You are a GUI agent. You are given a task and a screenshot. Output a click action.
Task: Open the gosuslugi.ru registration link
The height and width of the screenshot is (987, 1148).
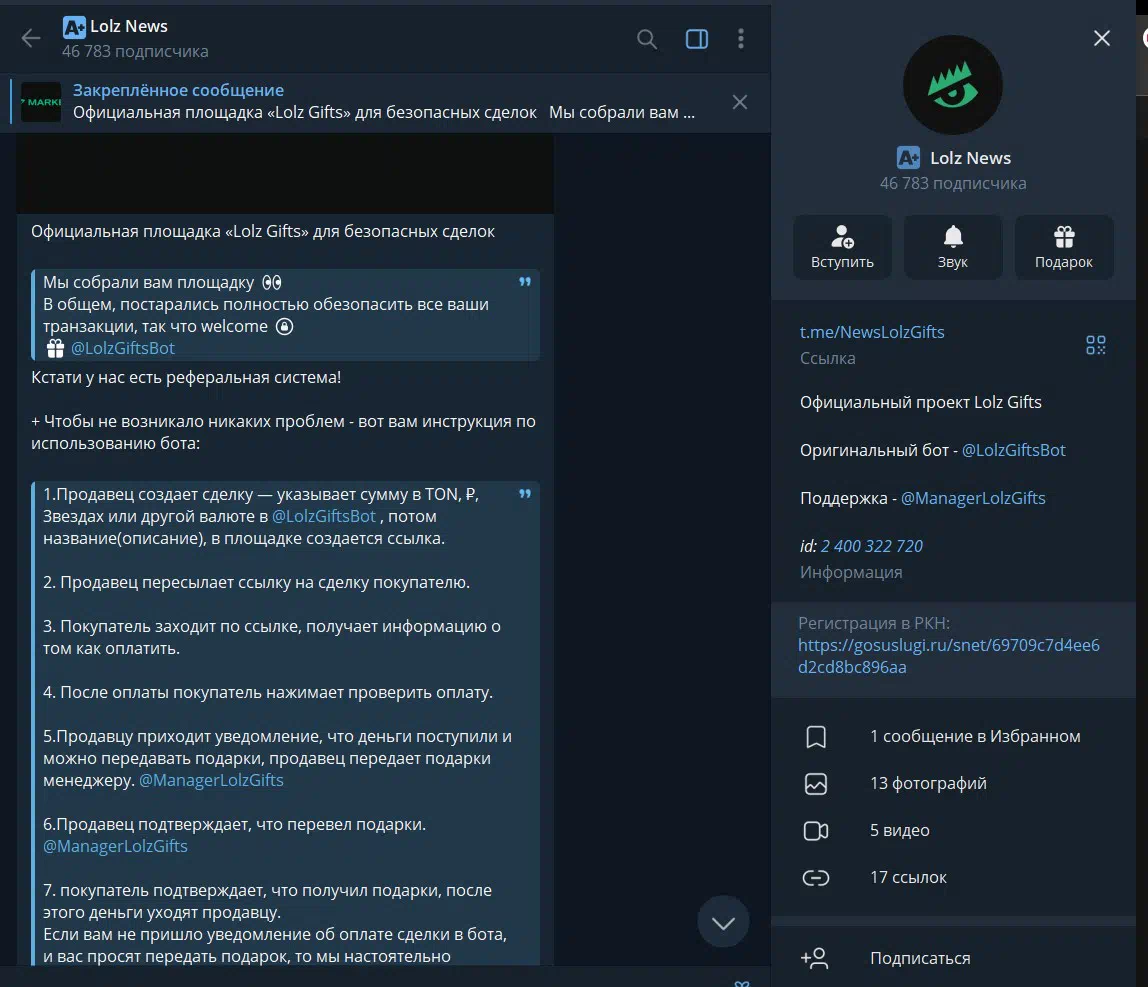948,656
